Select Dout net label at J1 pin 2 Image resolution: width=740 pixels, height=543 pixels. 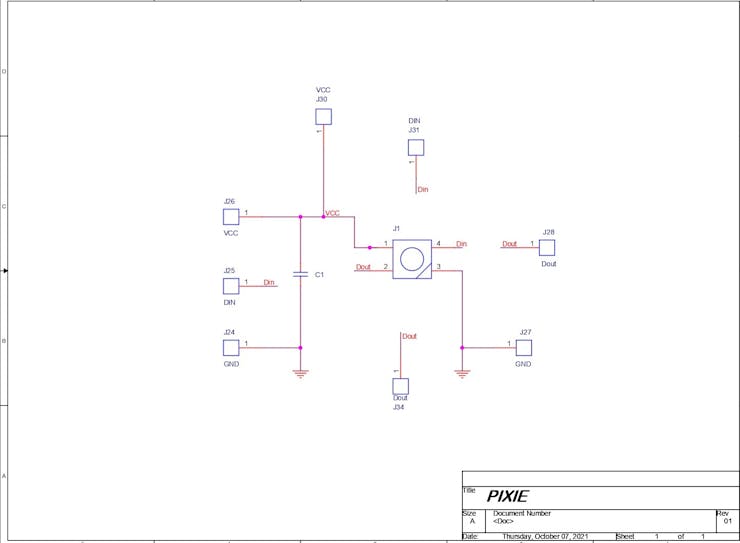[x=363, y=267]
